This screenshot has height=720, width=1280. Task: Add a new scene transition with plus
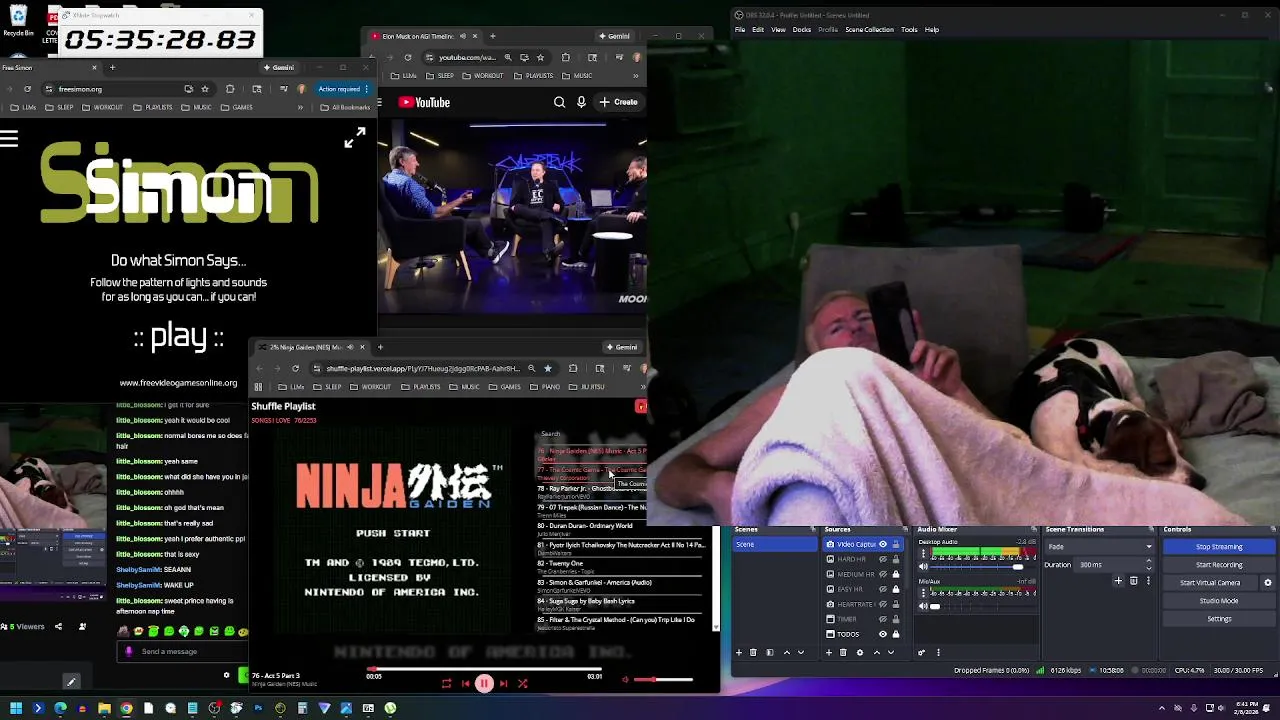click(1118, 581)
